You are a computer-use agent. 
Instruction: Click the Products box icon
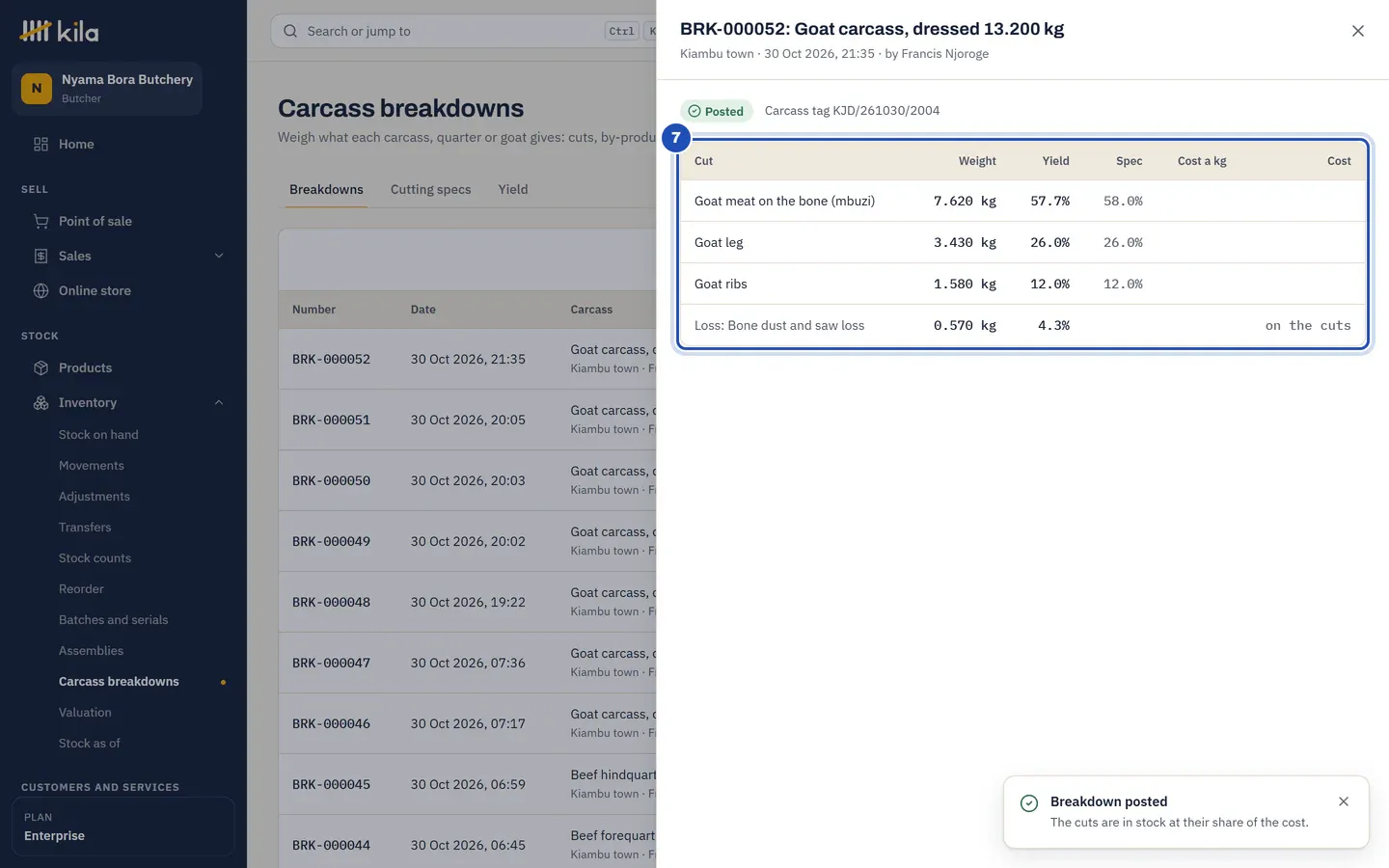[x=41, y=367]
